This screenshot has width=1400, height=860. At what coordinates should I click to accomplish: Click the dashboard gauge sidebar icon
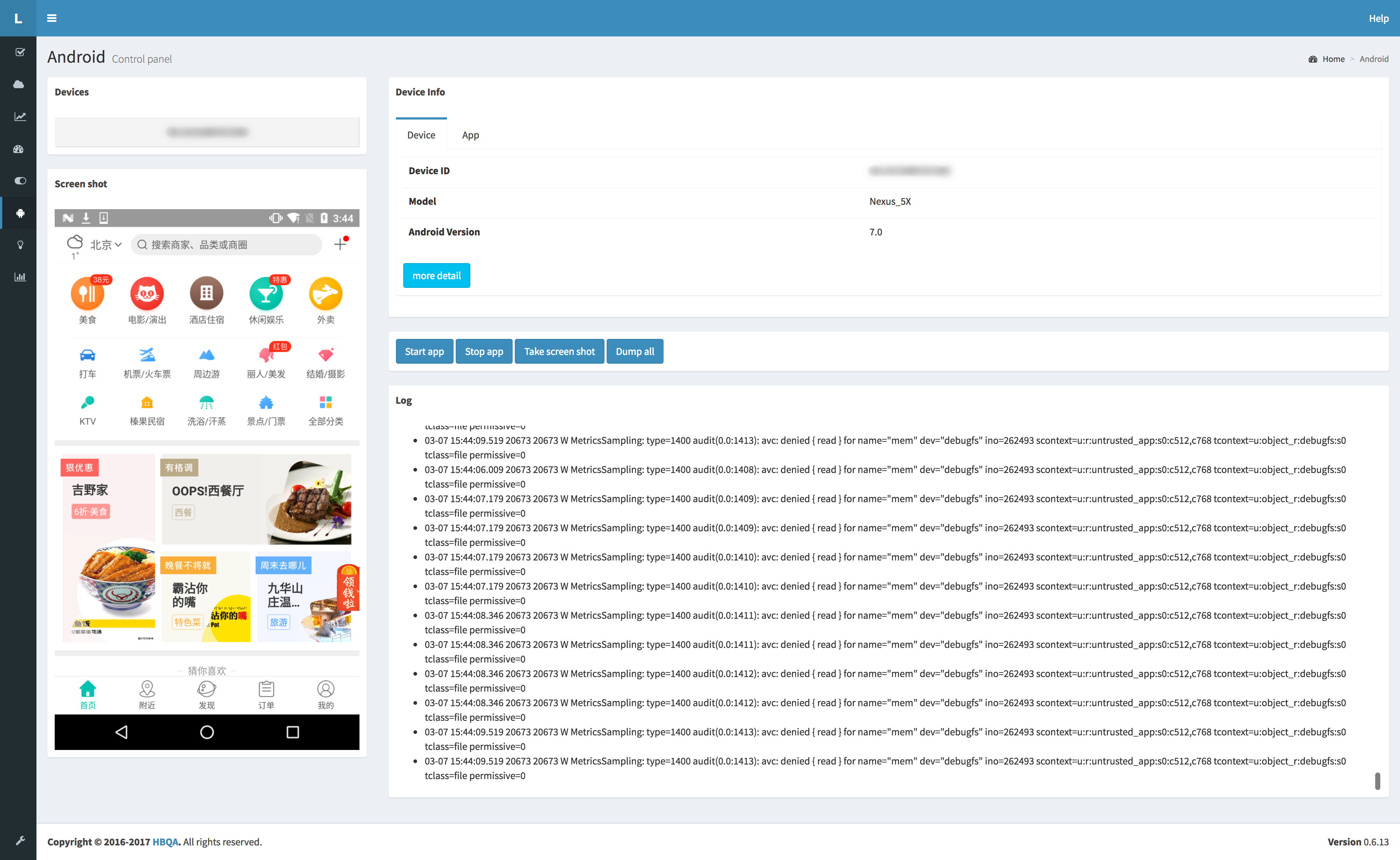pyautogui.click(x=19, y=149)
